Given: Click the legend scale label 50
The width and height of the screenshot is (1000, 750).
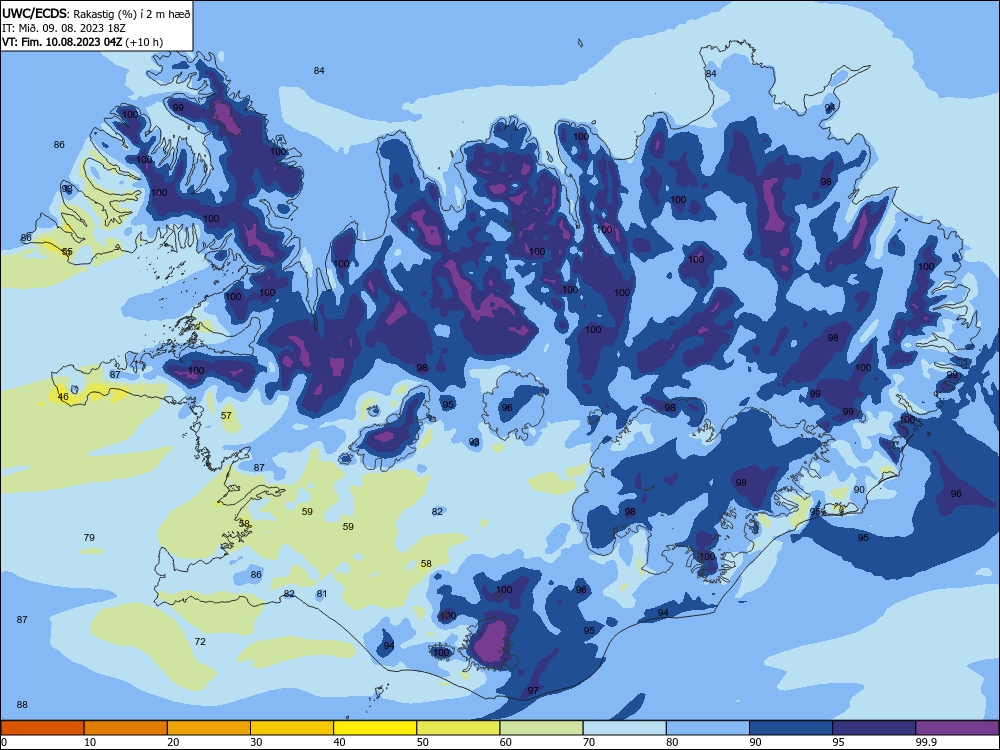Looking at the screenshot, I should pyautogui.click(x=423, y=742).
